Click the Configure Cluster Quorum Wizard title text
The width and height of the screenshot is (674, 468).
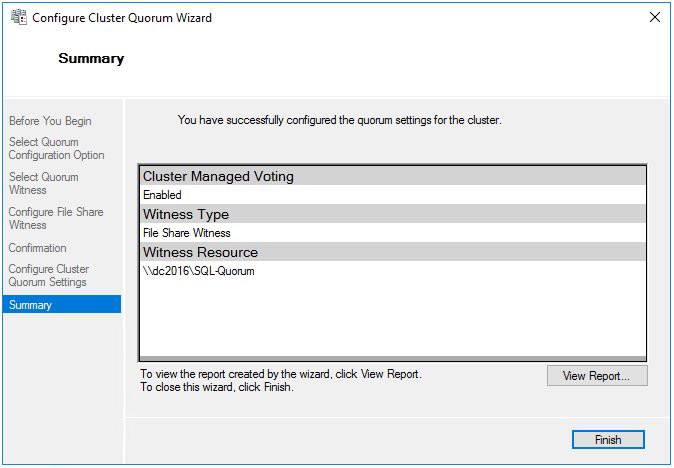click(x=123, y=18)
